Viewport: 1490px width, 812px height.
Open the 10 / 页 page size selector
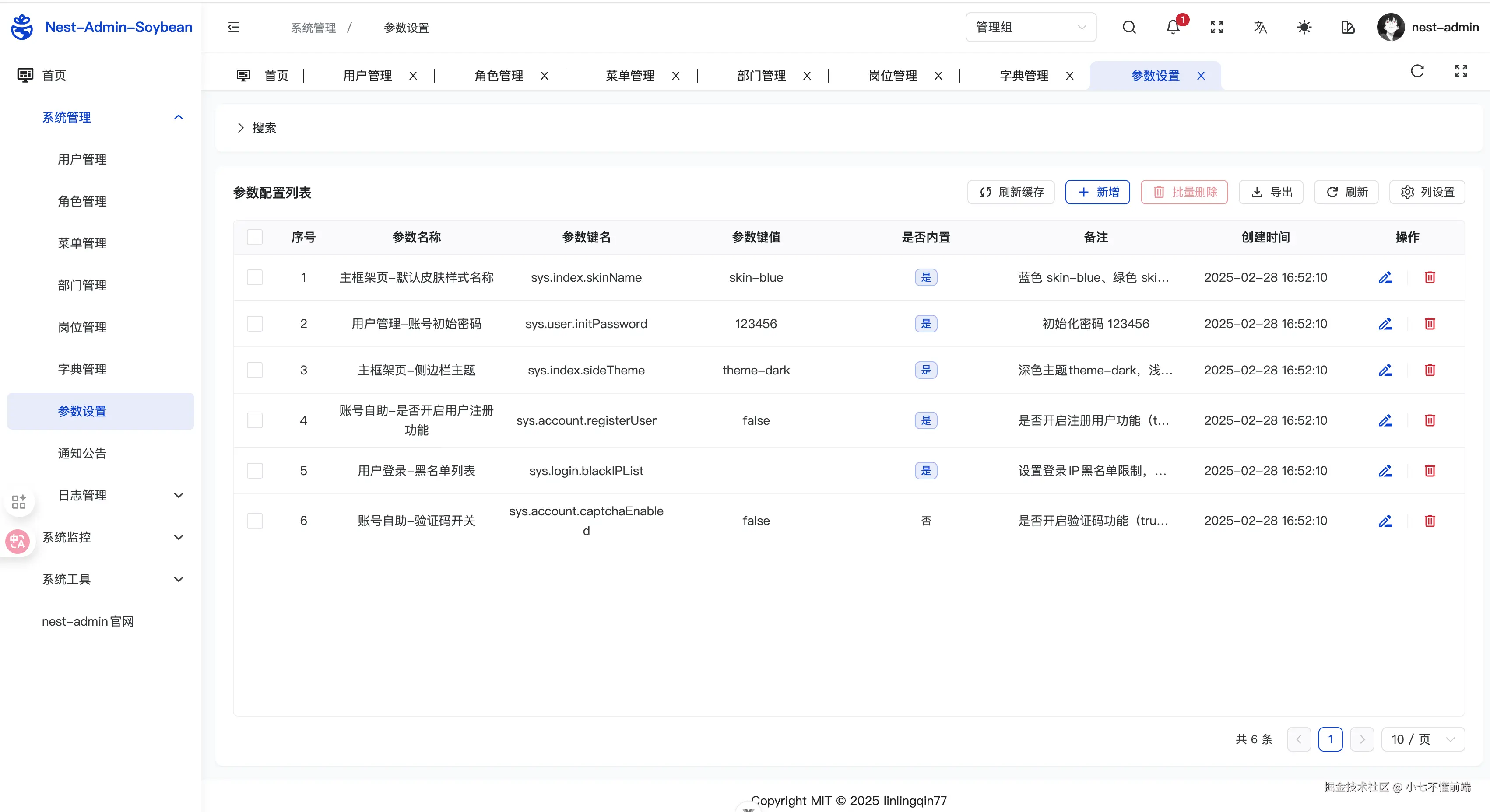click(1422, 739)
